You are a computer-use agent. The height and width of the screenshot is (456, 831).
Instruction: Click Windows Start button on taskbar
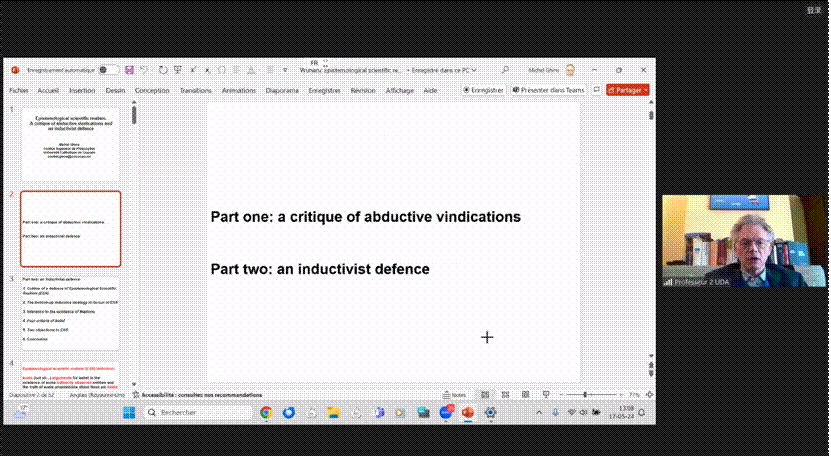coord(129,412)
